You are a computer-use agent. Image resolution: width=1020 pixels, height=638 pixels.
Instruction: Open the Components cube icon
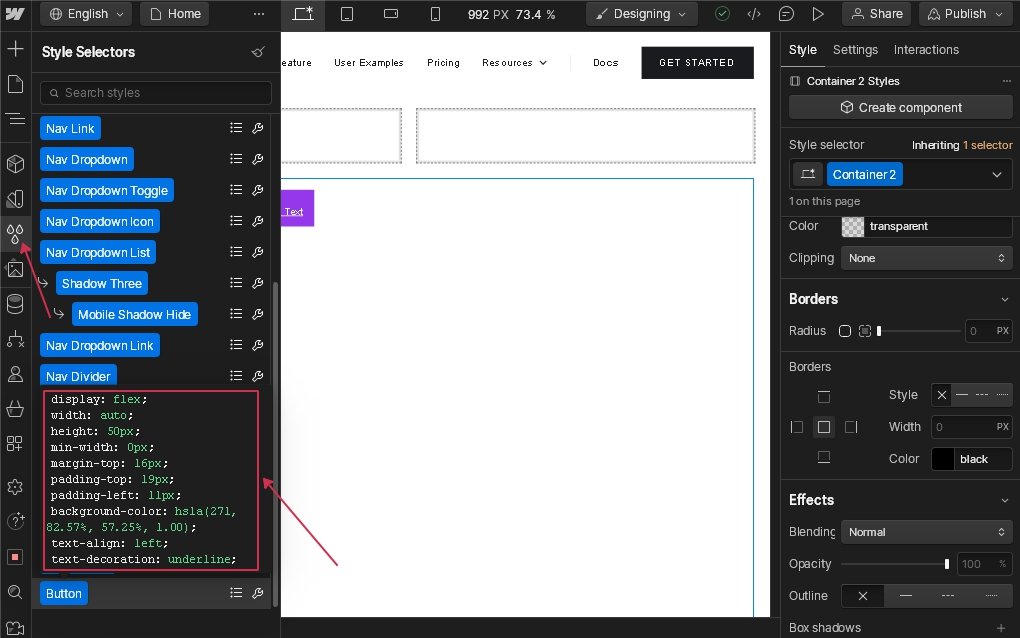(x=15, y=163)
